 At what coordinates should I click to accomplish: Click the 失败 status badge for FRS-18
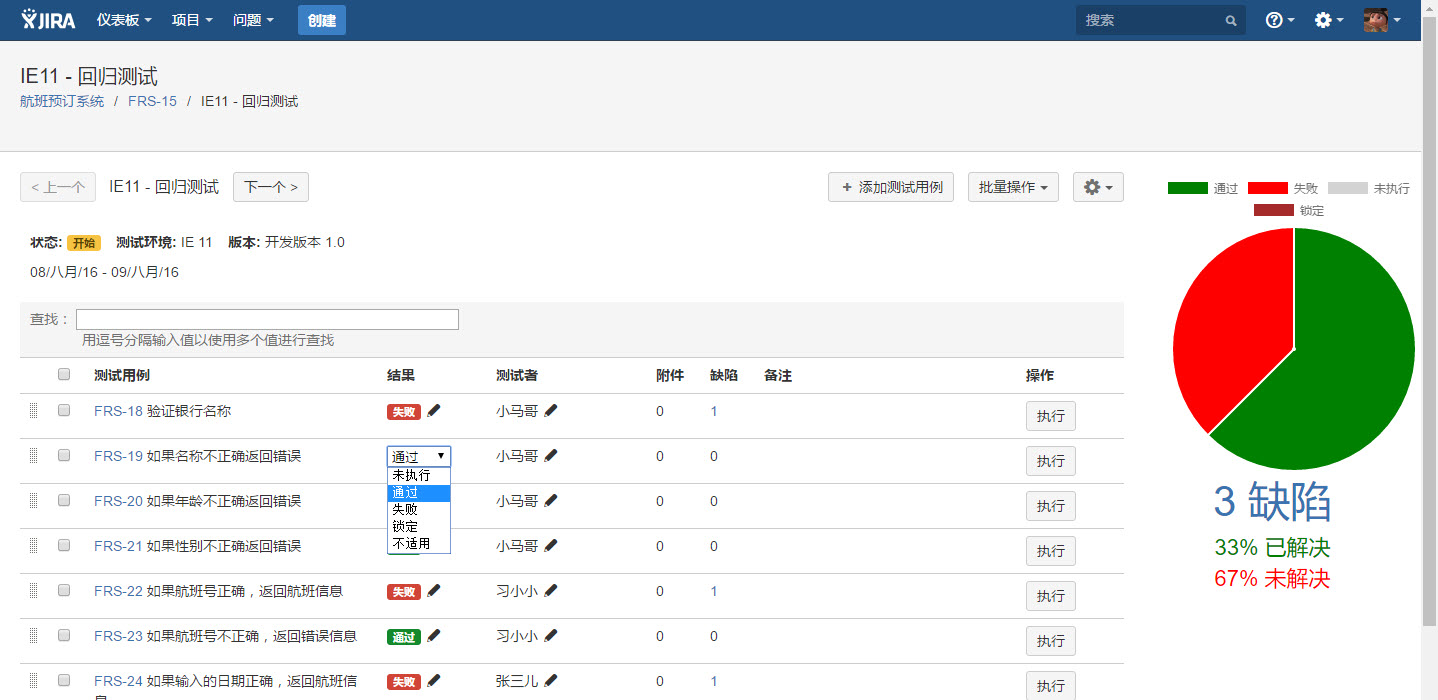pos(404,411)
